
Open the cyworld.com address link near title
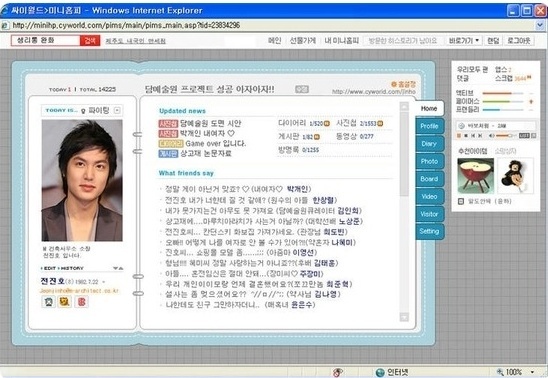[x=374, y=92]
